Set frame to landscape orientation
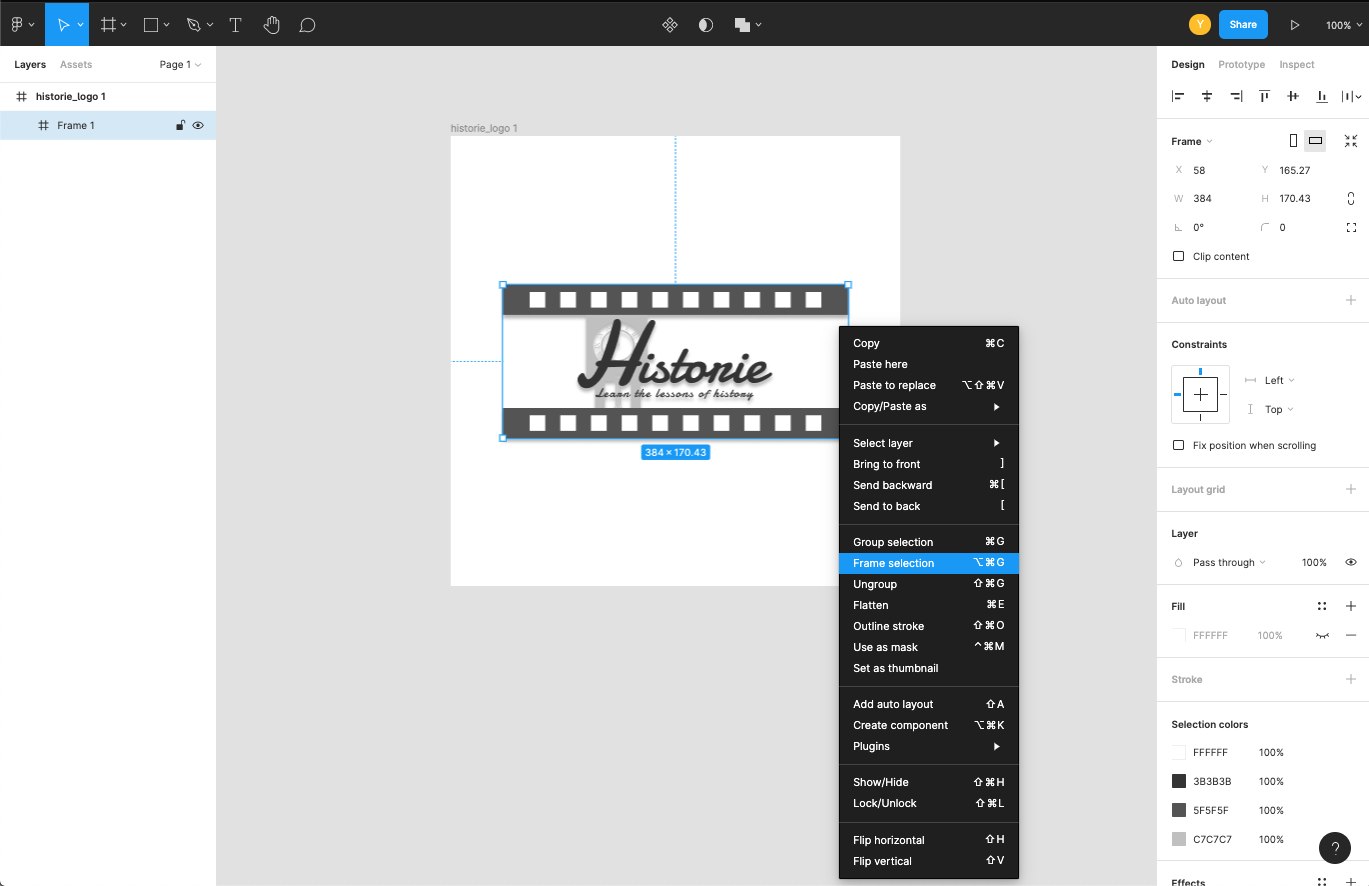The image size is (1369, 886). coord(1316,141)
